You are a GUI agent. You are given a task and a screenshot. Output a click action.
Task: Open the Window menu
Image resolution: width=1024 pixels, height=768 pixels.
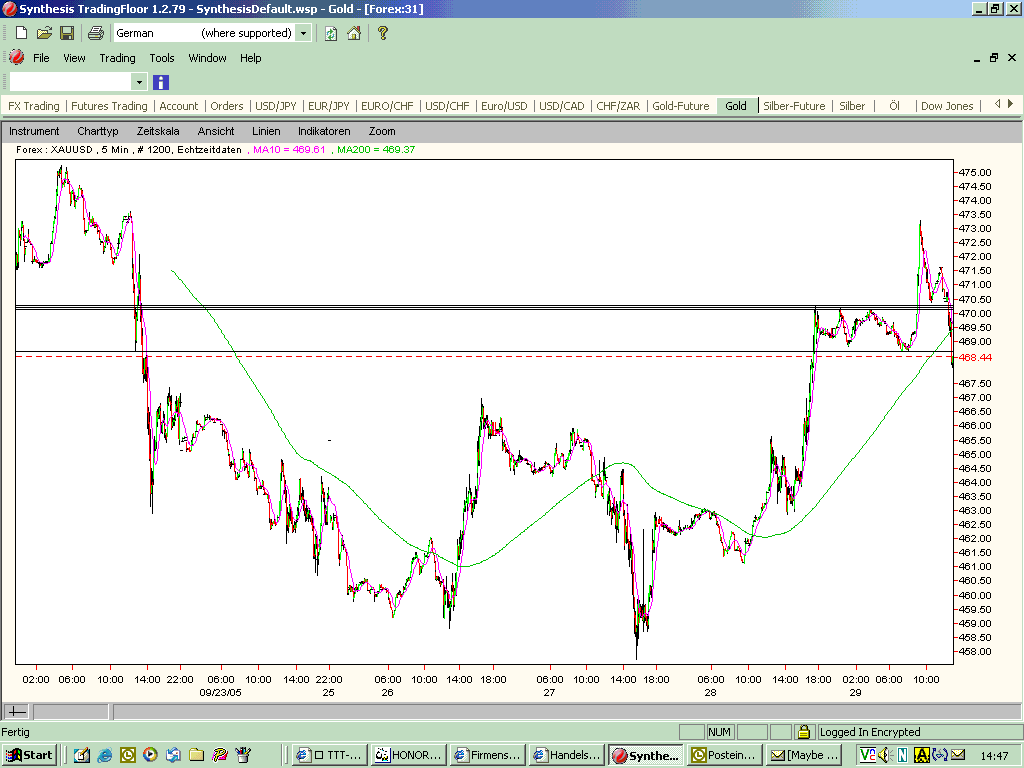tap(208, 58)
